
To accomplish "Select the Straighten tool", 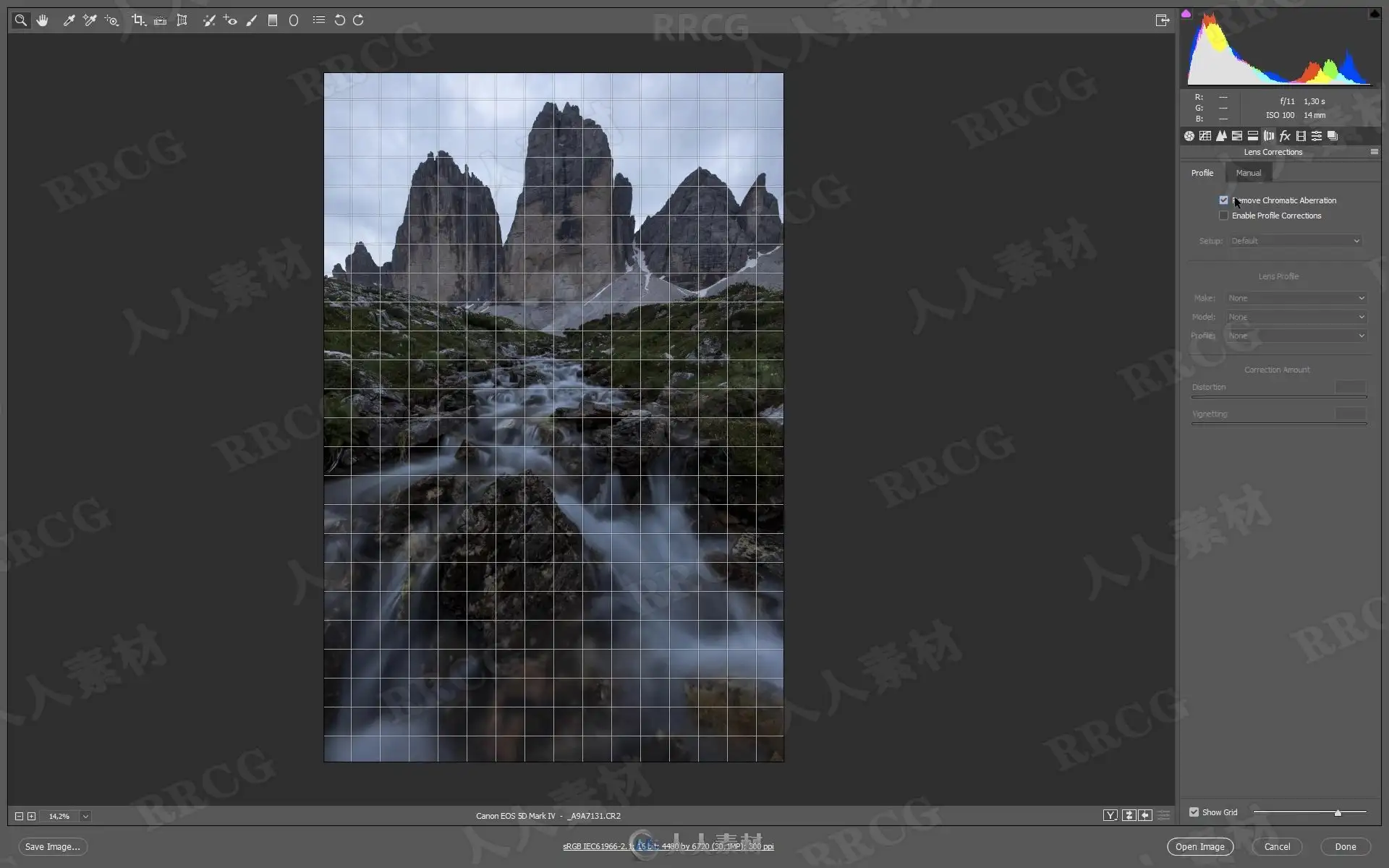I will tap(160, 20).
